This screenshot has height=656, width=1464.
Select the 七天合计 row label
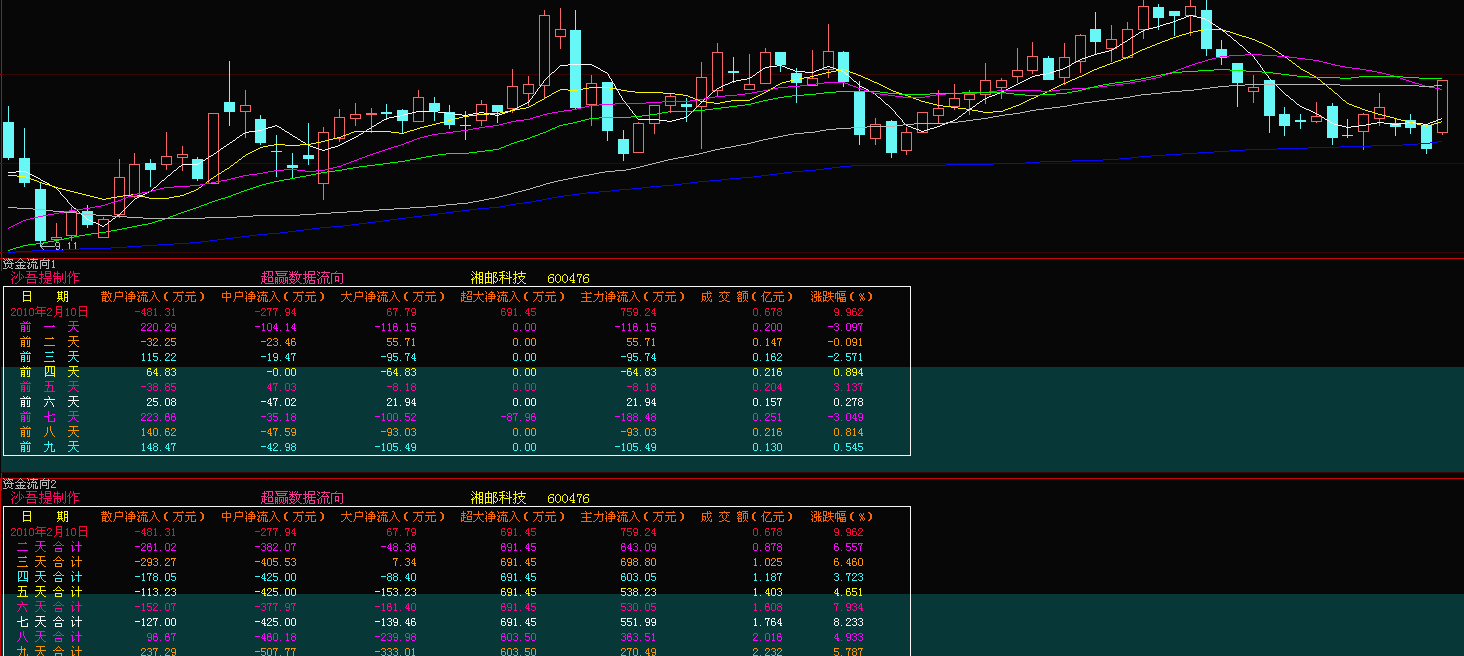click(49, 622)
